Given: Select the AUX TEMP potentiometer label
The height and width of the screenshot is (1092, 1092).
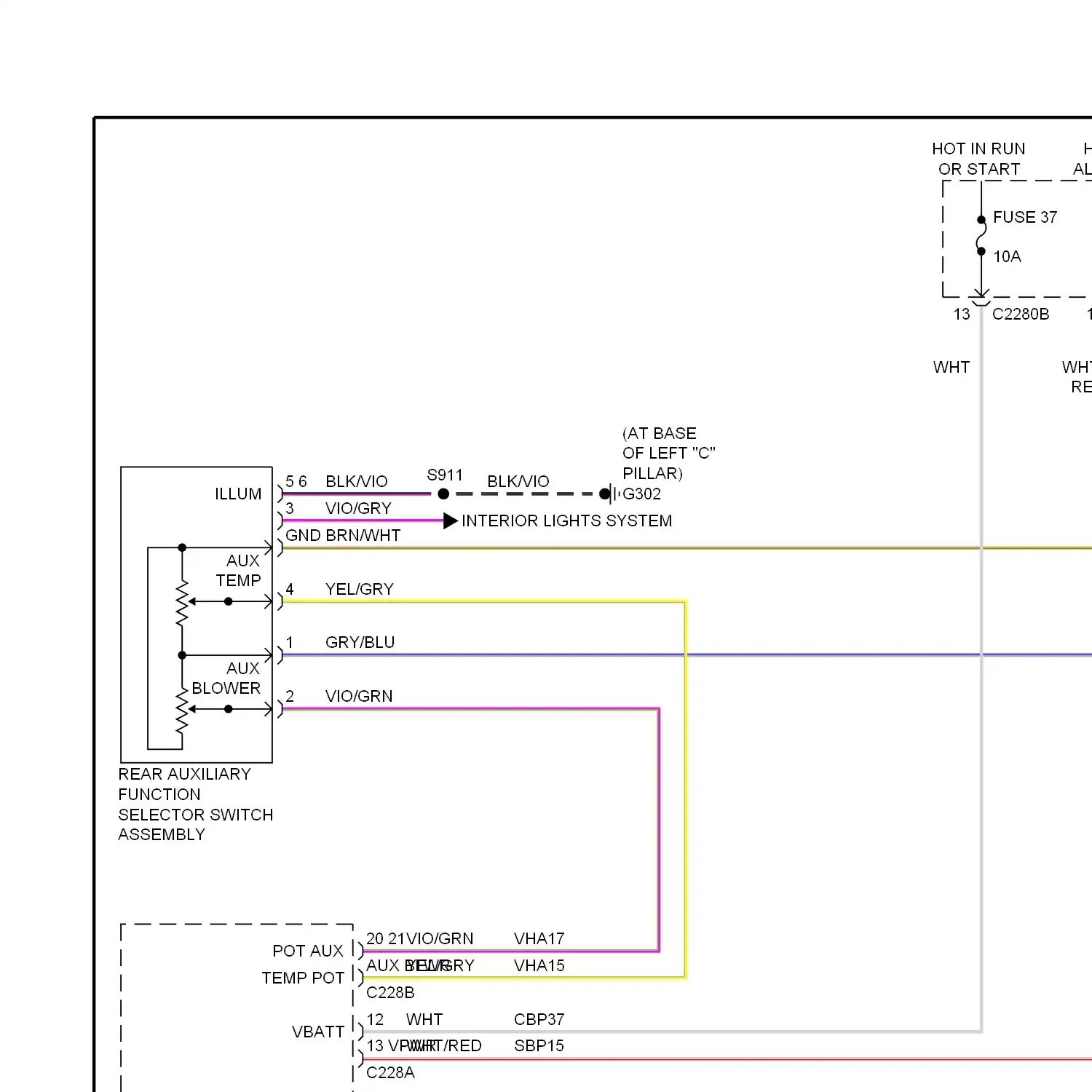Looking at the screenshot, I should click(x=239, y=570).
